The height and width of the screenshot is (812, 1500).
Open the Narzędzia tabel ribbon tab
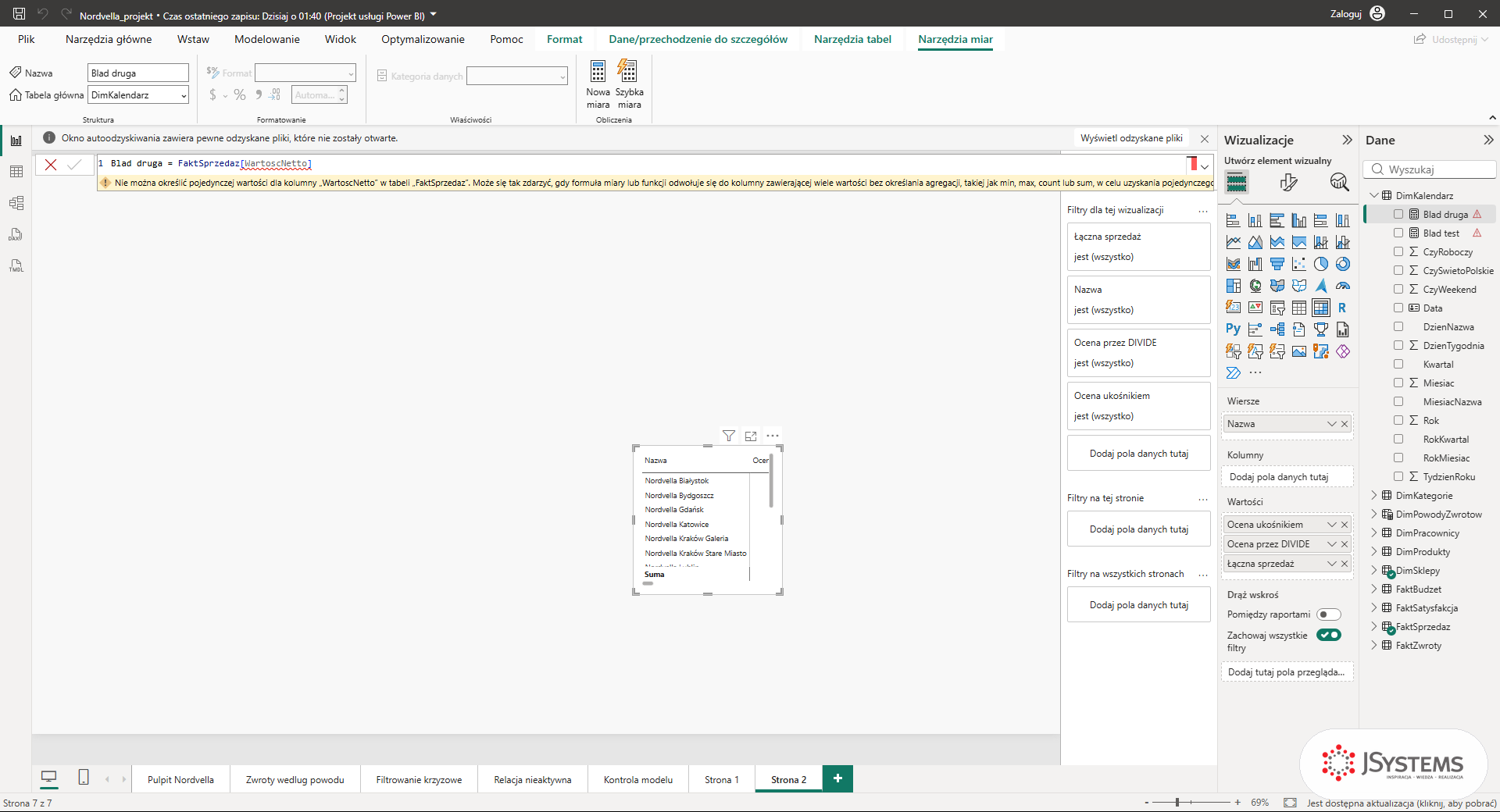(x=852, y=39)
